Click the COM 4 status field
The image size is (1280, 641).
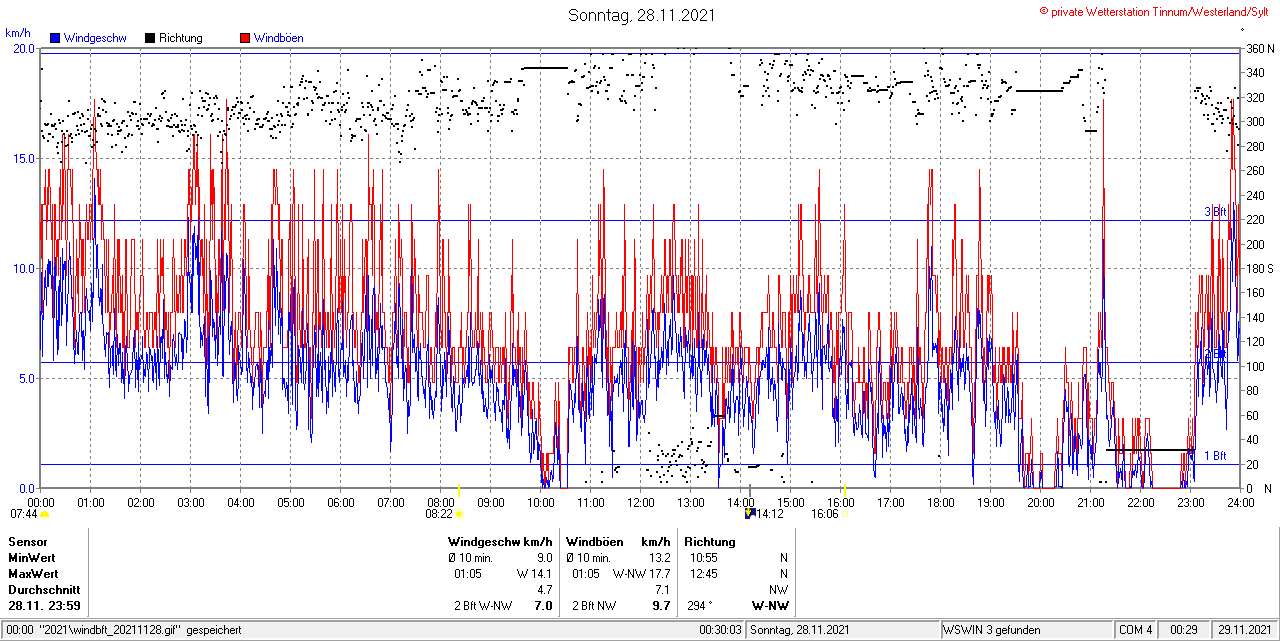coord(1136,630)
